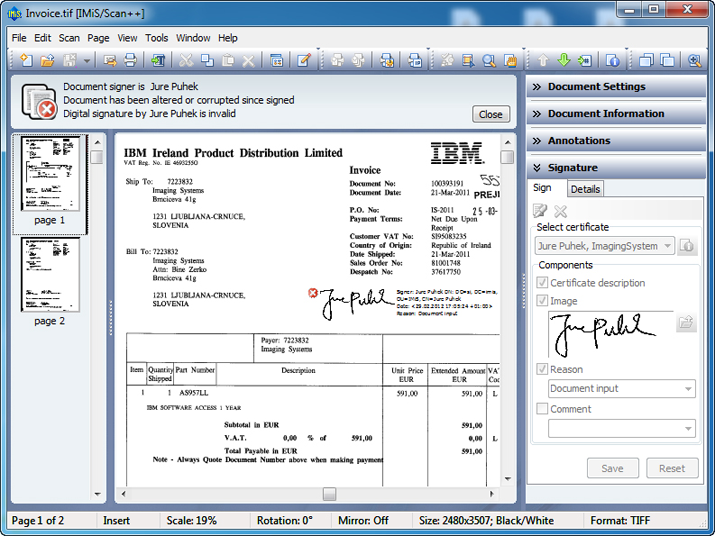715x536 pixels.
Task: Click document view scroll right arrow
Action: [x=492, y=494]
